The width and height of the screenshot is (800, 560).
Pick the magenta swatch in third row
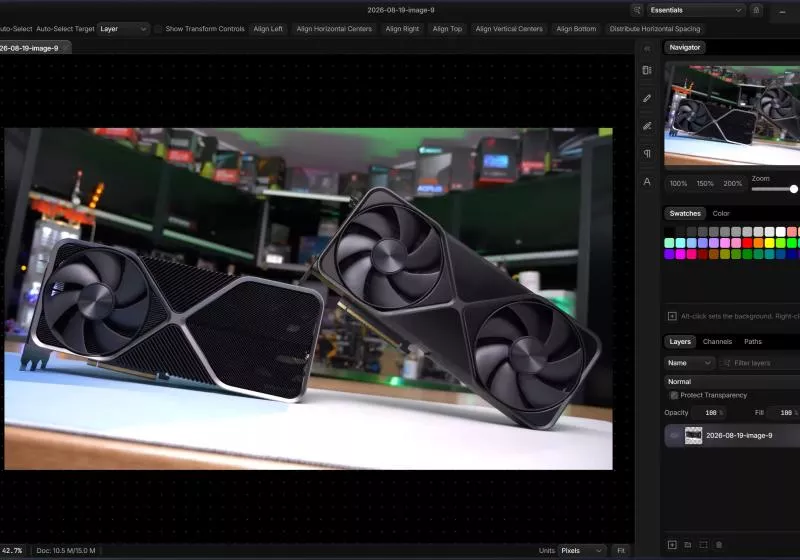(681, 254)
